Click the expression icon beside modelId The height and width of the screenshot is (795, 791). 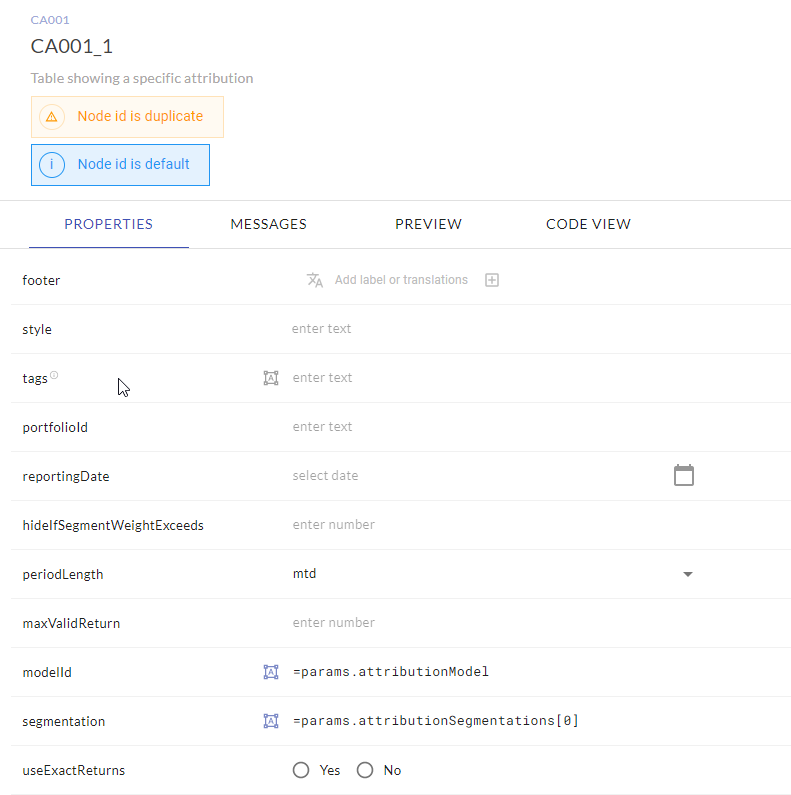pos(271,672)
